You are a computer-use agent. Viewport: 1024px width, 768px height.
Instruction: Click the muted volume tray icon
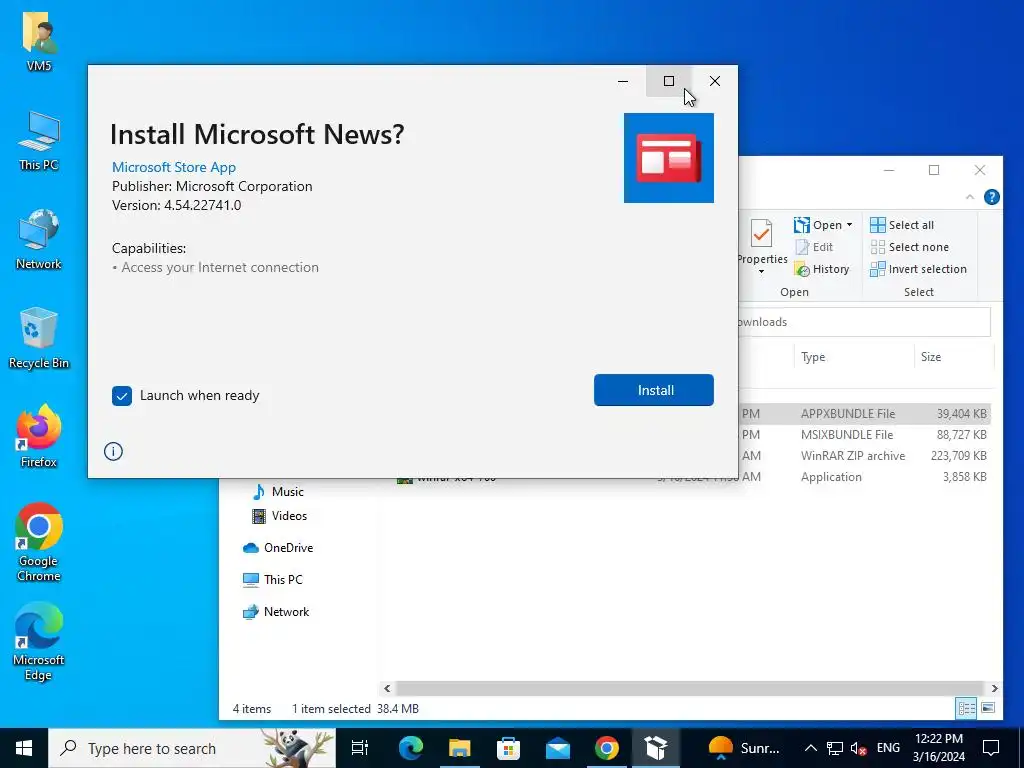click(858, 748)
